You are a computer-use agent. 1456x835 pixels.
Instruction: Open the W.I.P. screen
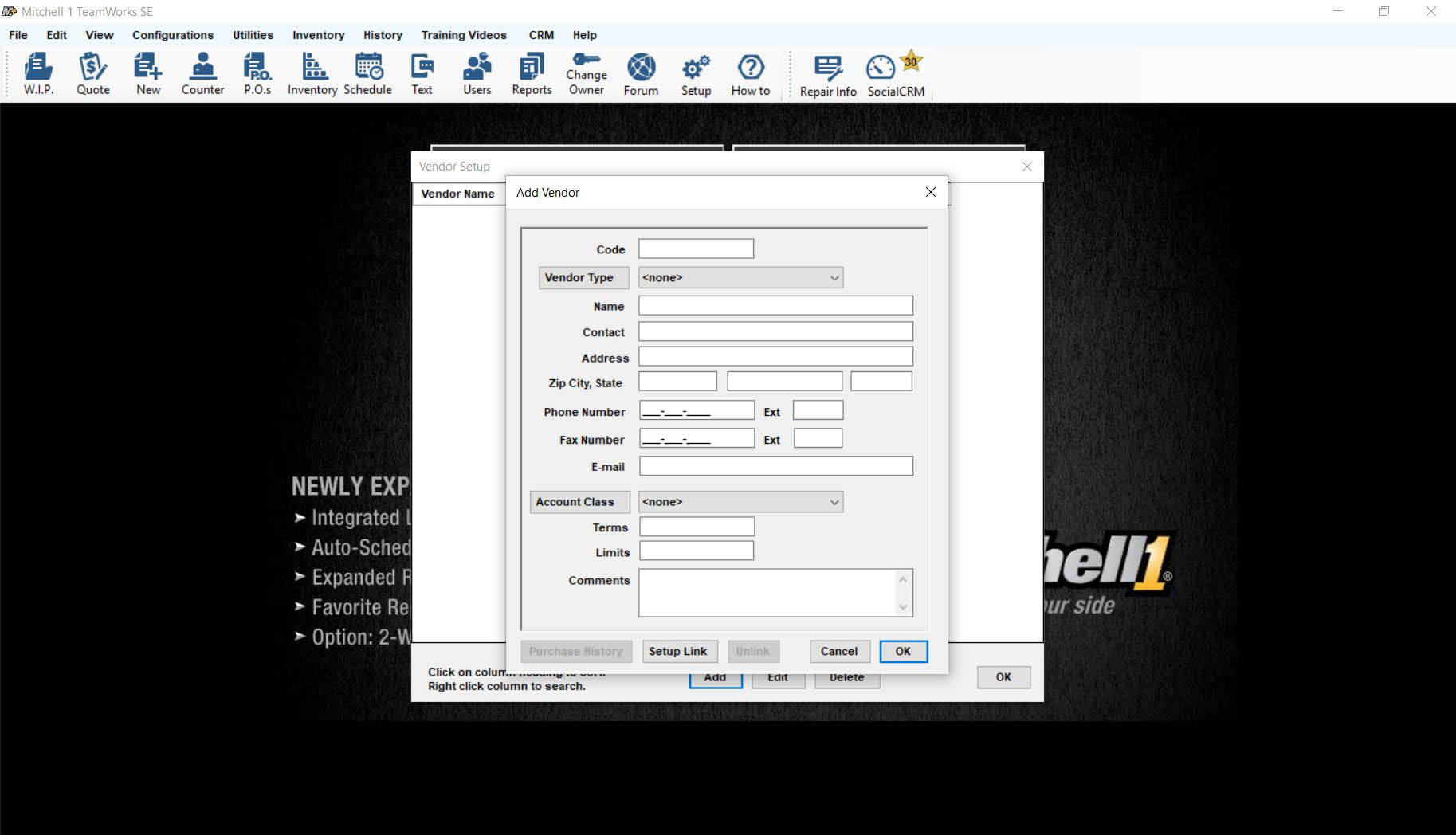[x=37, y=73]
